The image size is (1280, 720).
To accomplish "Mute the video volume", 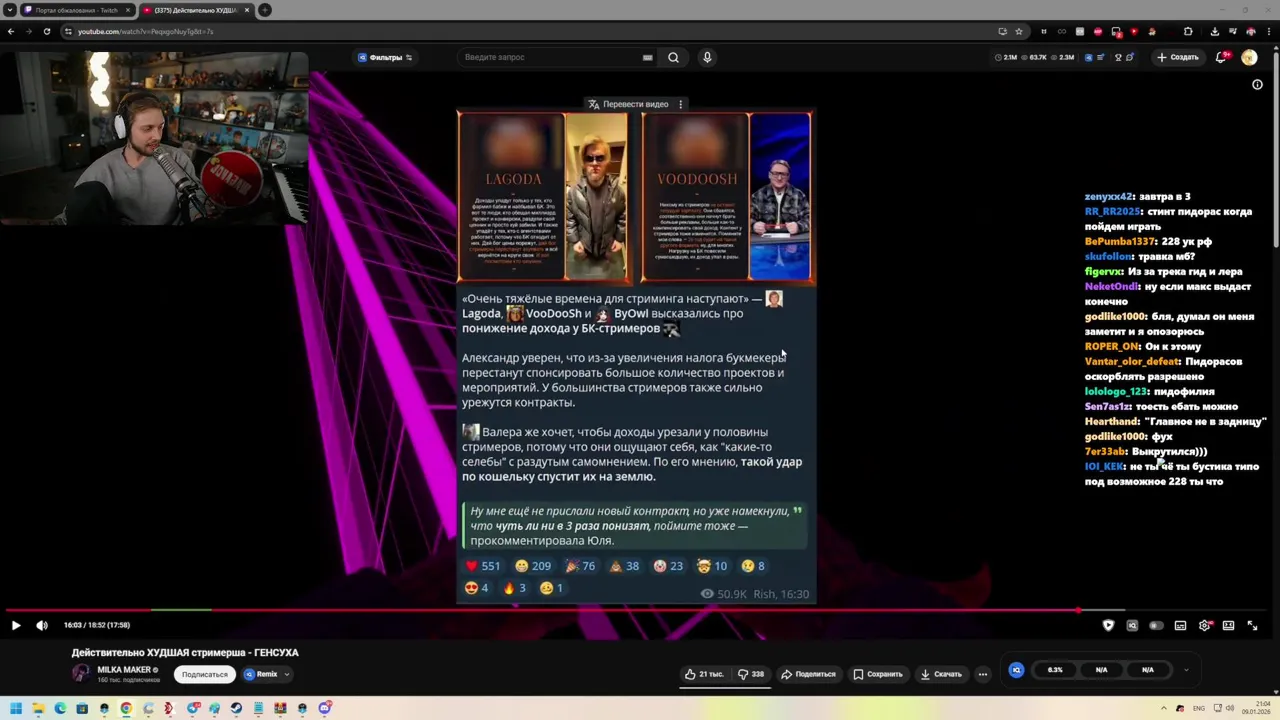I will coord(42,625).
